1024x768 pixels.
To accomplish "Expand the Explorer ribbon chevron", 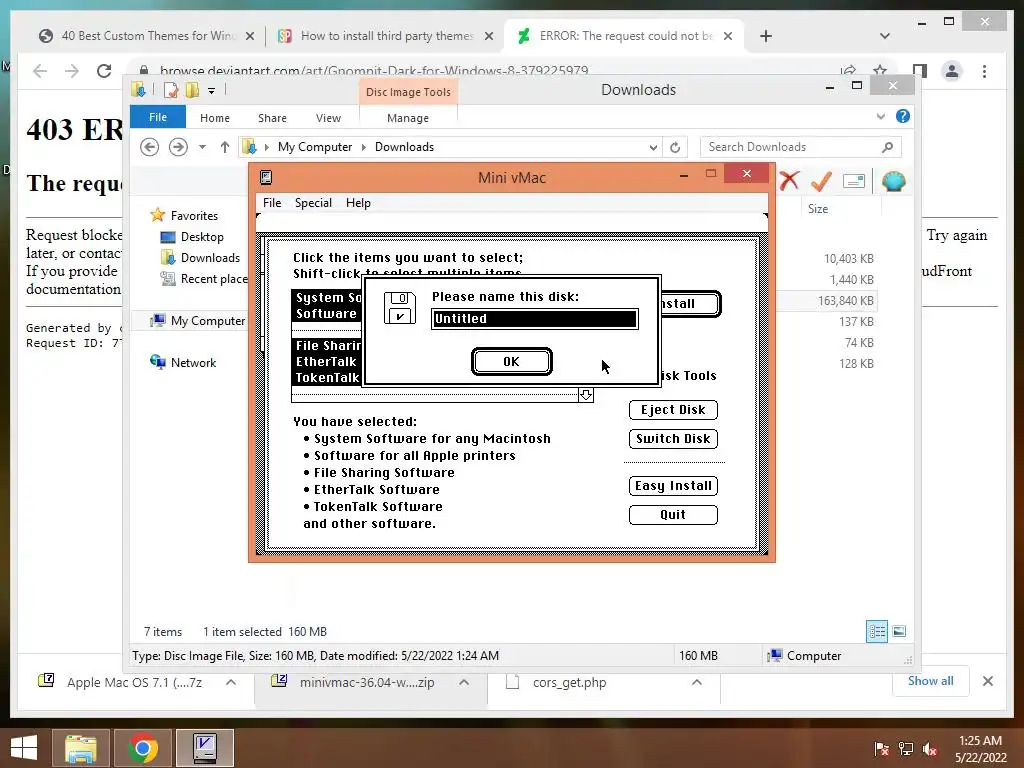I will click(x=881, y=117).
